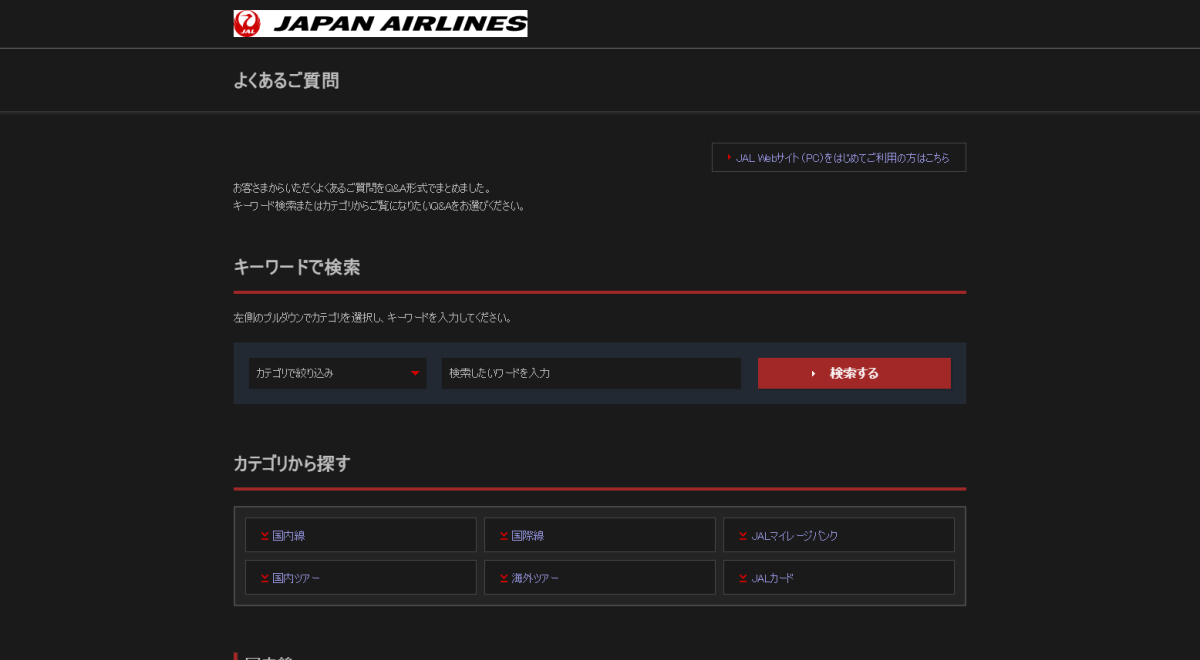Click red arrow icon beside JAL Webサイト link
Viewport: 1200px width, 660px height.
730,157
